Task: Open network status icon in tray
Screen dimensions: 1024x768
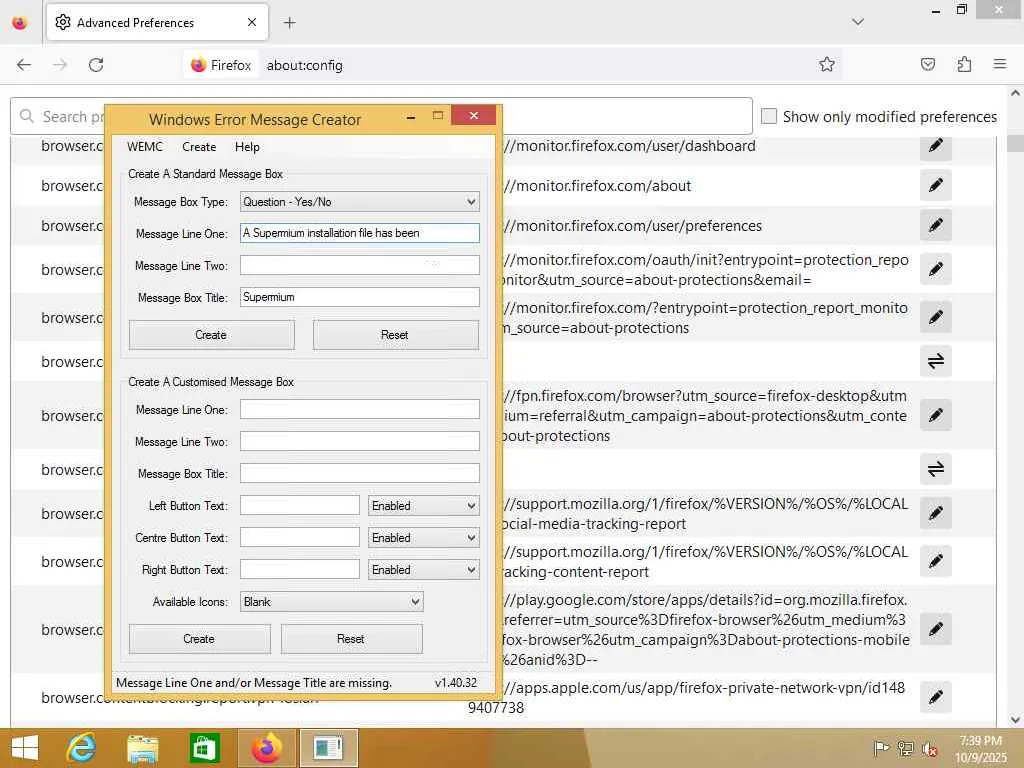Action: pos(905,749)
